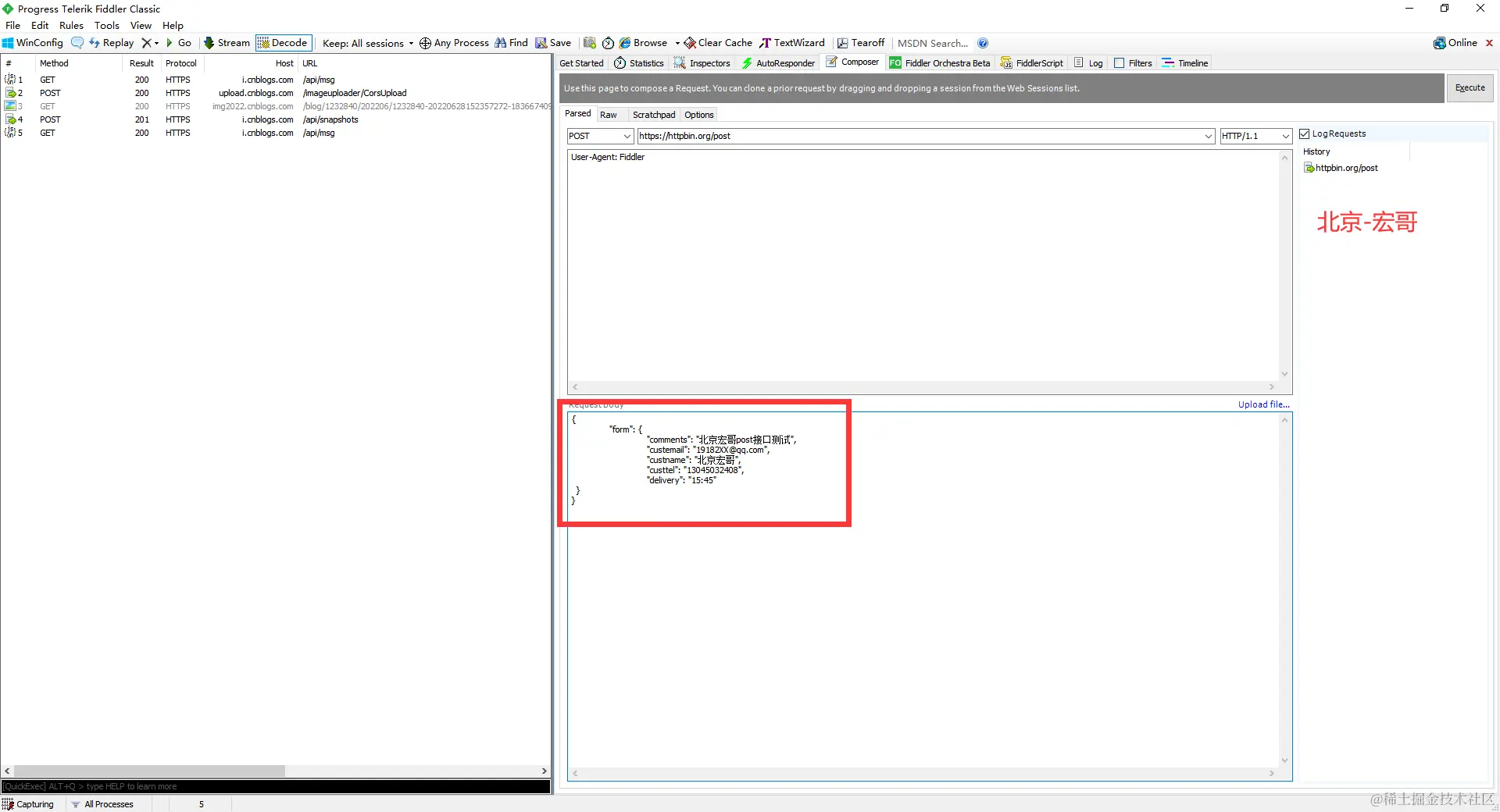Image resolution: width=1500 pixels, height=812 pixels.
Task: Open the File menu
Action: (13, 25)
